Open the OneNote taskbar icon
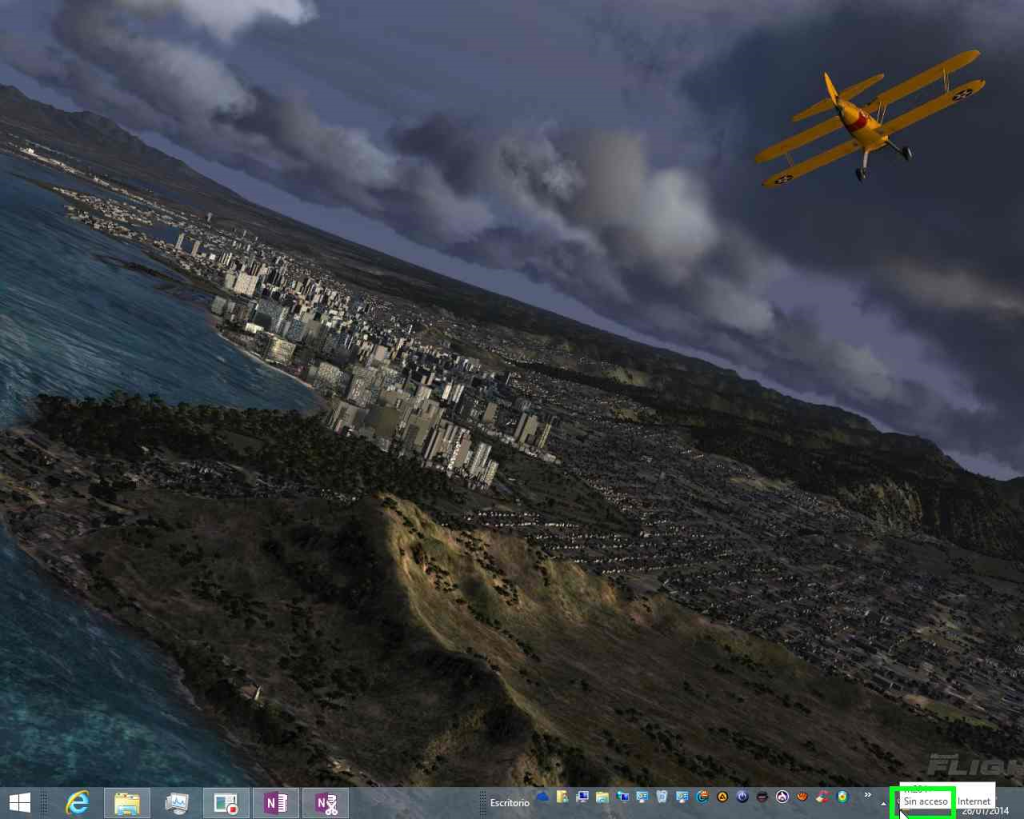The height and width of the screenshot is (819, 1024). 276,803
